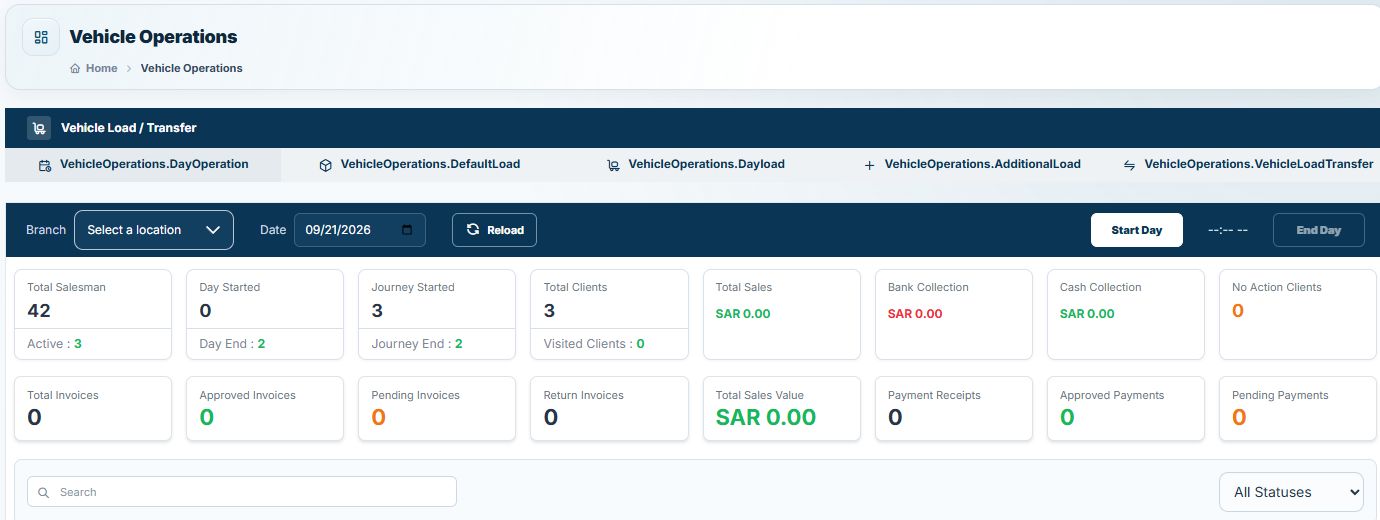Click the Approved Invoices card
Image resolution: width=1380 pixels, height=520 pixels.
click(265, 408)
